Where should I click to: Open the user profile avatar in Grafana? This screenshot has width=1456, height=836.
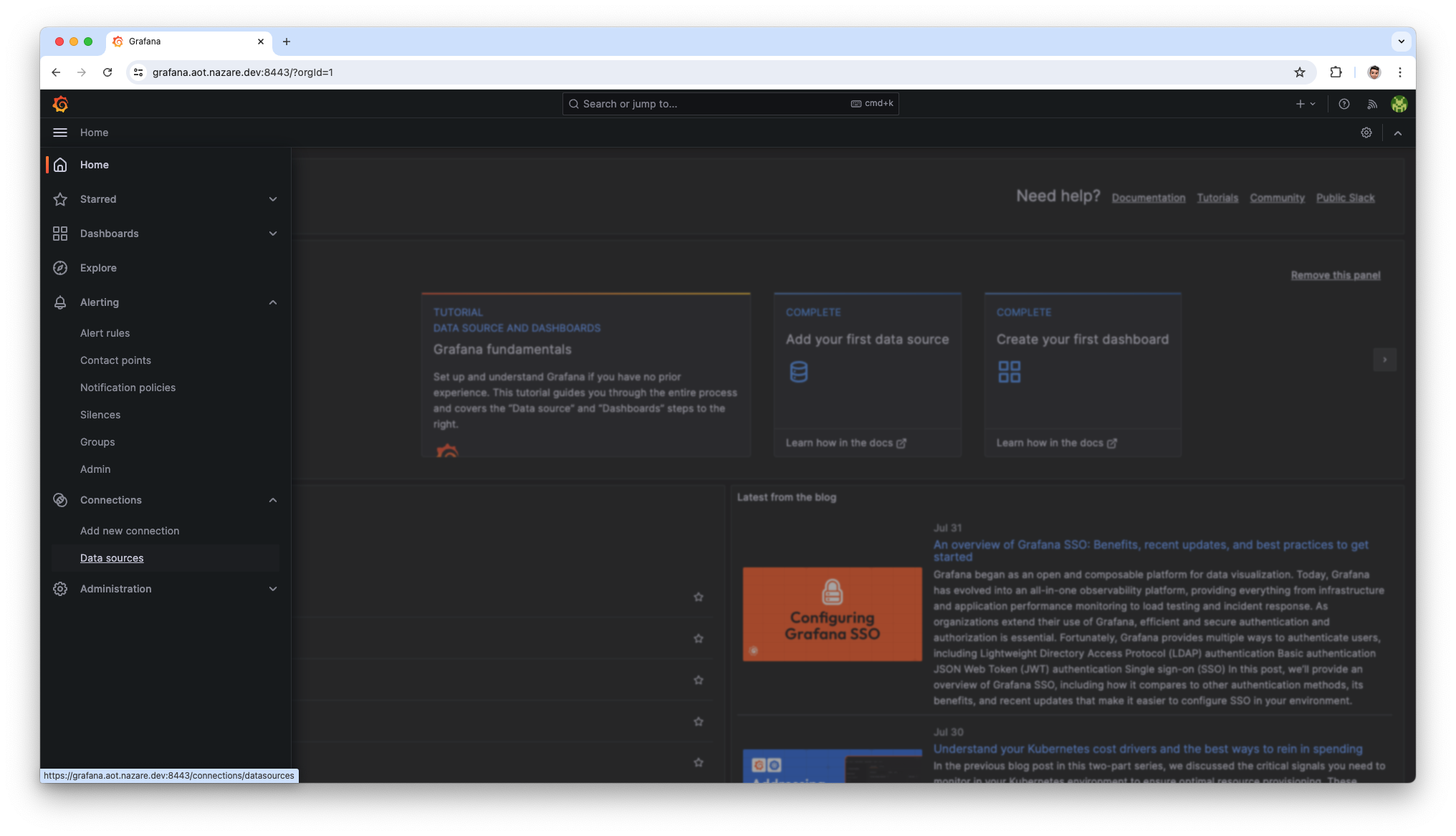(x=1399, y=104)
